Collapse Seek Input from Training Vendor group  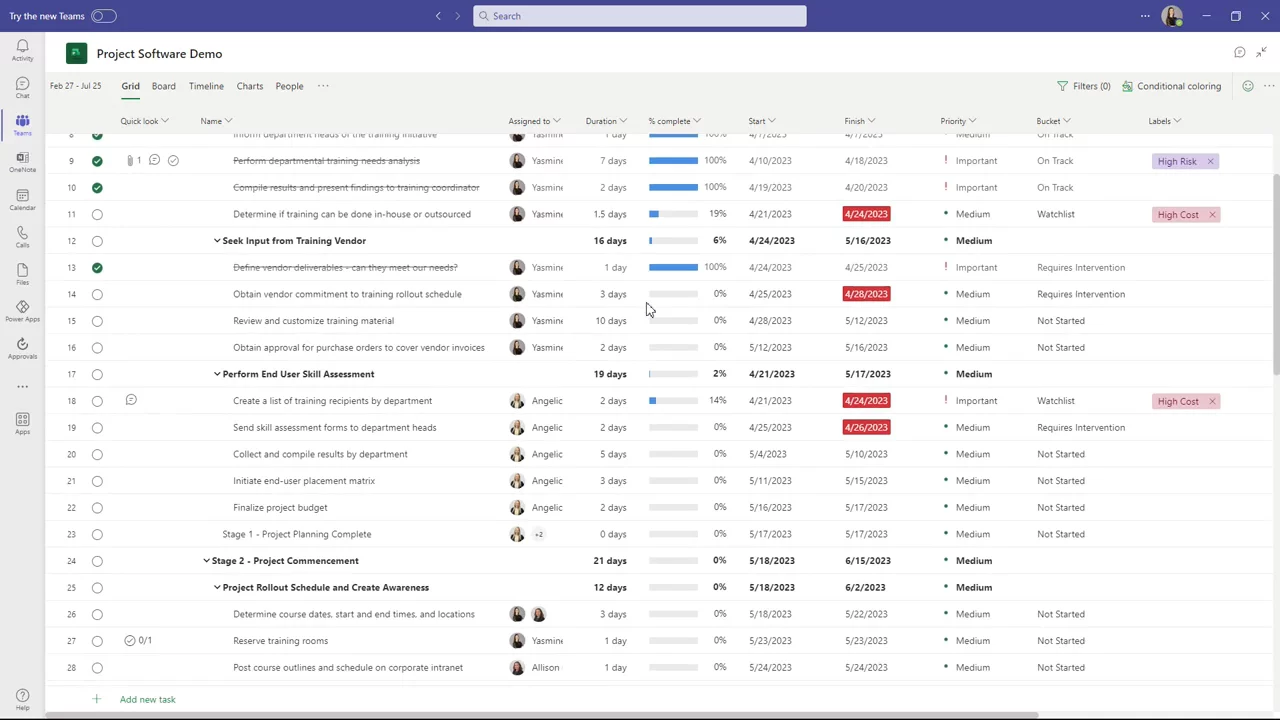[x=217, y=241]
